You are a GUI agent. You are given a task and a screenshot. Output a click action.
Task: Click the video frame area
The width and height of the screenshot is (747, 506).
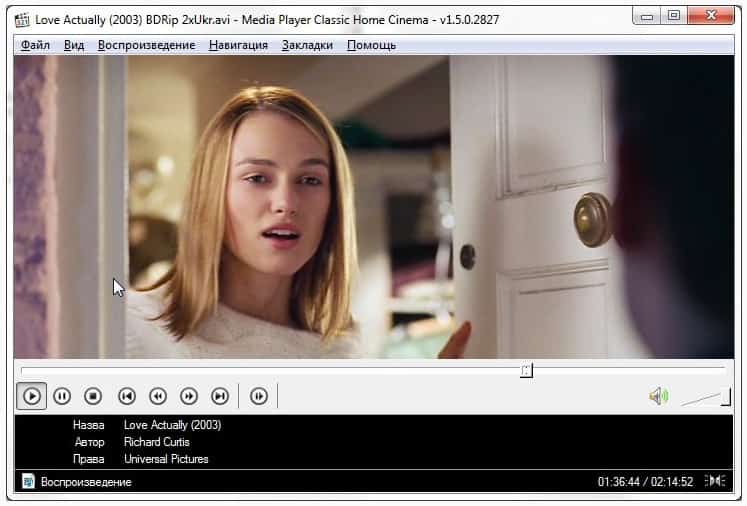coord(374,207)
